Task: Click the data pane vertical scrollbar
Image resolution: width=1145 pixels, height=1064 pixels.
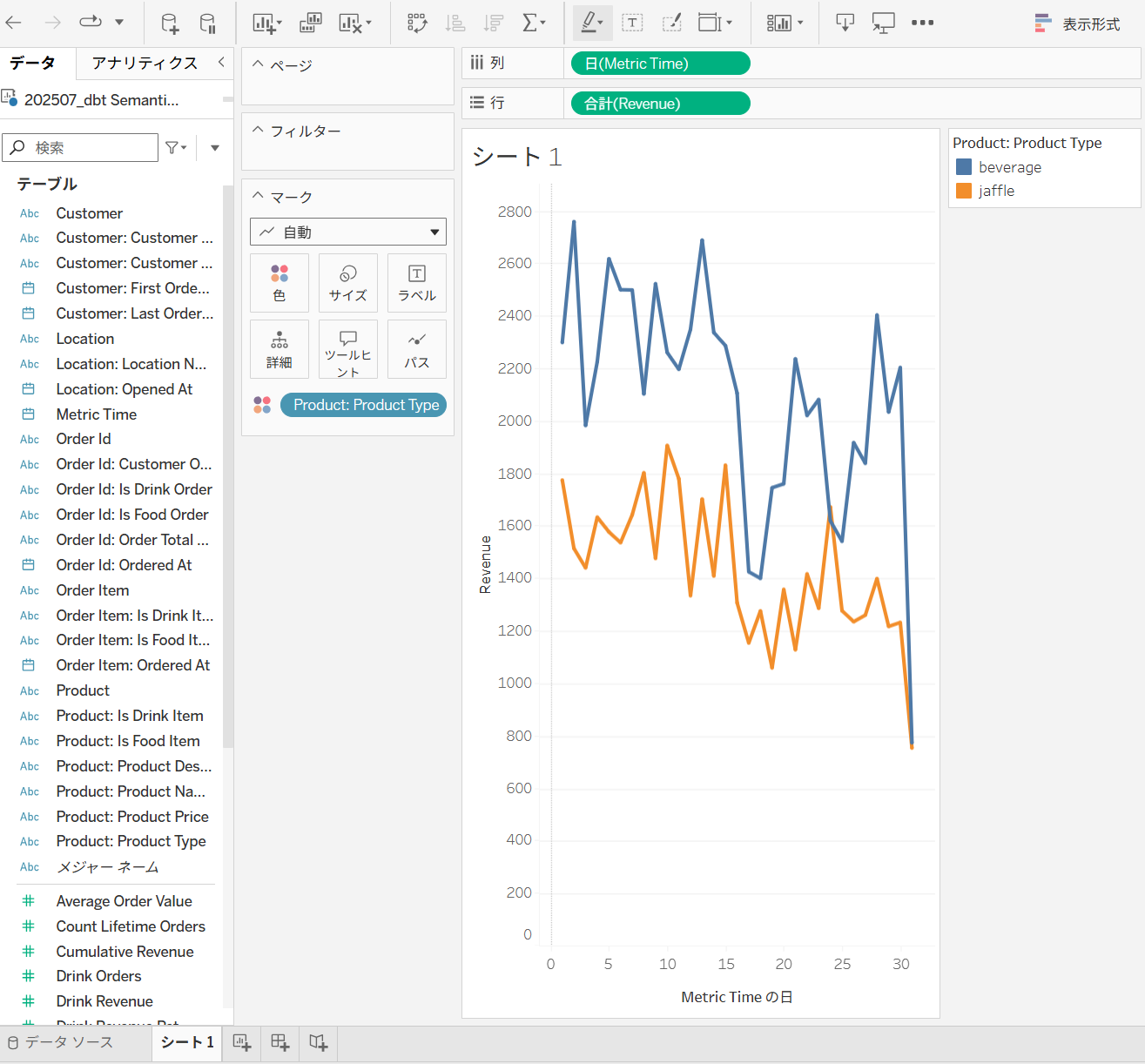Action: tap(228, 466)
